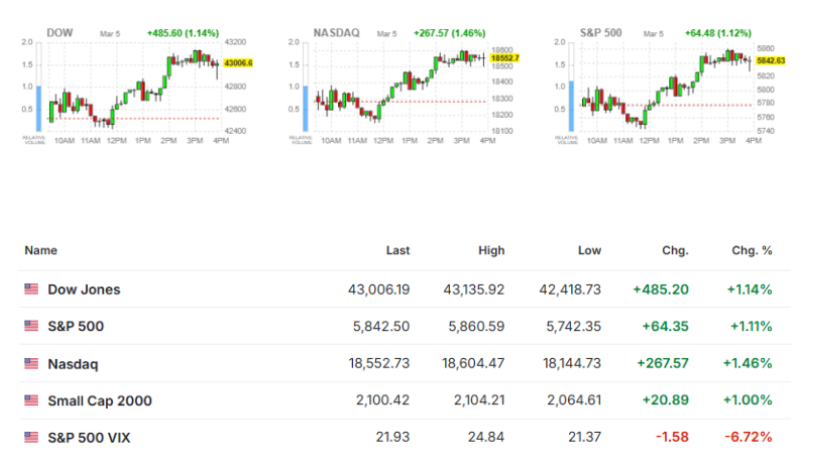Select Small Cap 2000 change +20.89

[665, 400]
